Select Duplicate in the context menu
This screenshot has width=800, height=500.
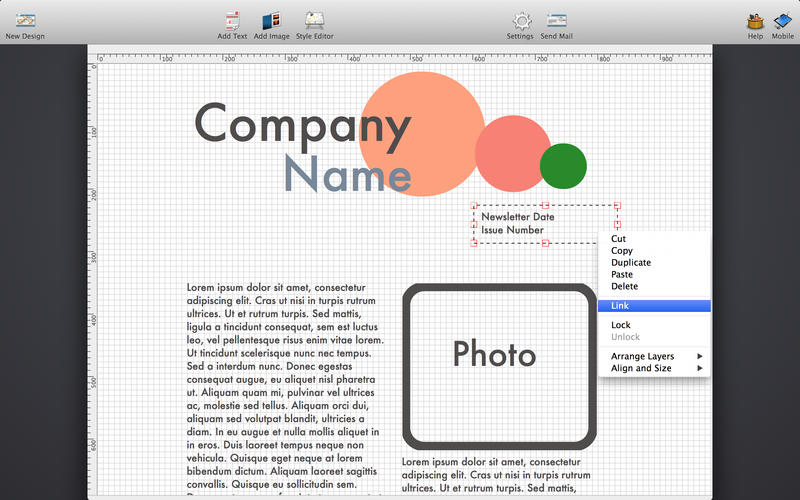(654, 262)
